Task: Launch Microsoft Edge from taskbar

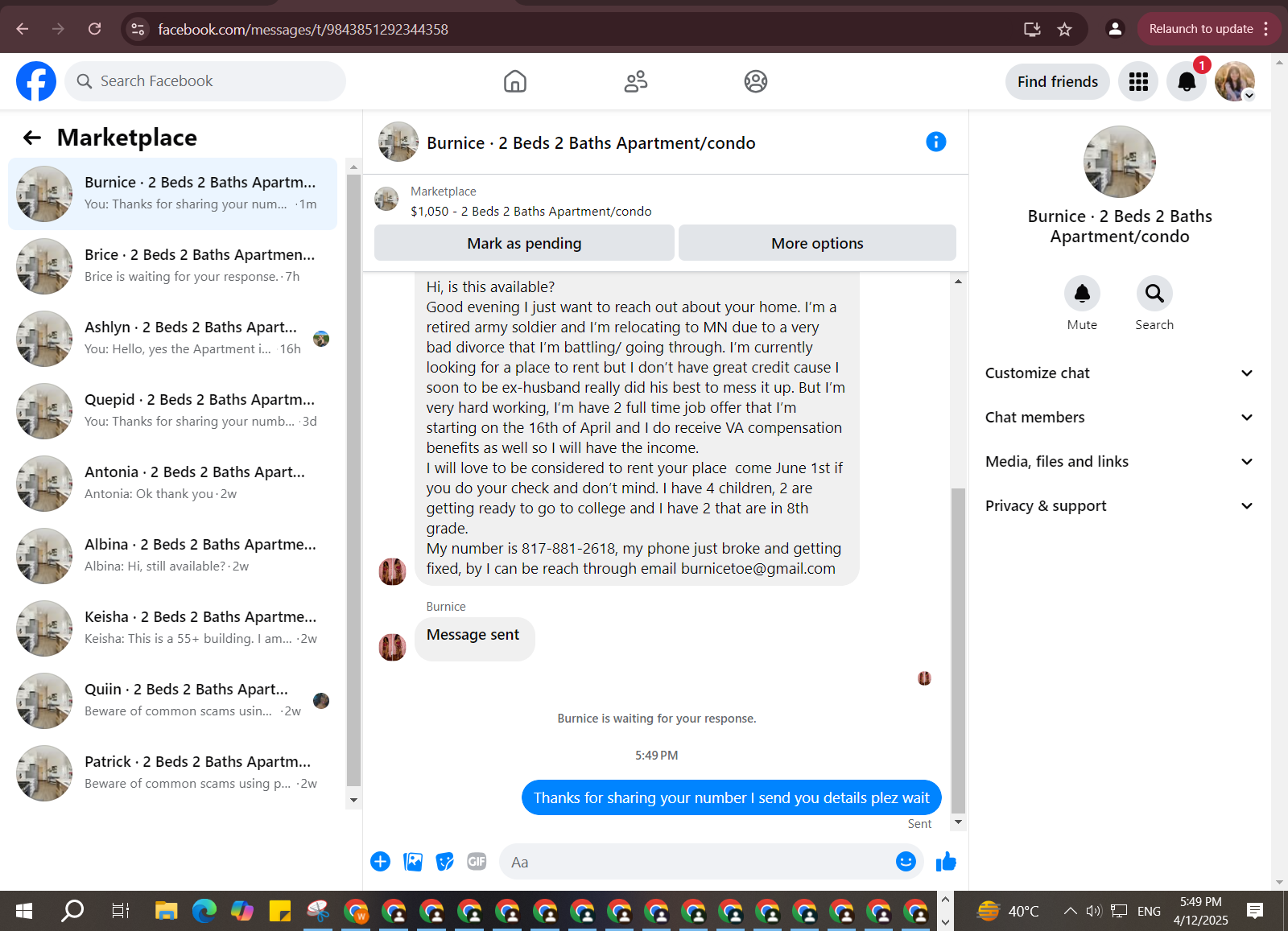Action: click(x=204, y=911)
